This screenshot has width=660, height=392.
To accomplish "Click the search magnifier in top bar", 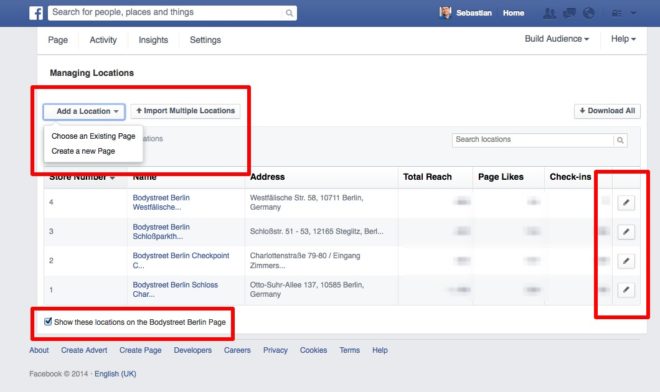I will coord(289,13).
